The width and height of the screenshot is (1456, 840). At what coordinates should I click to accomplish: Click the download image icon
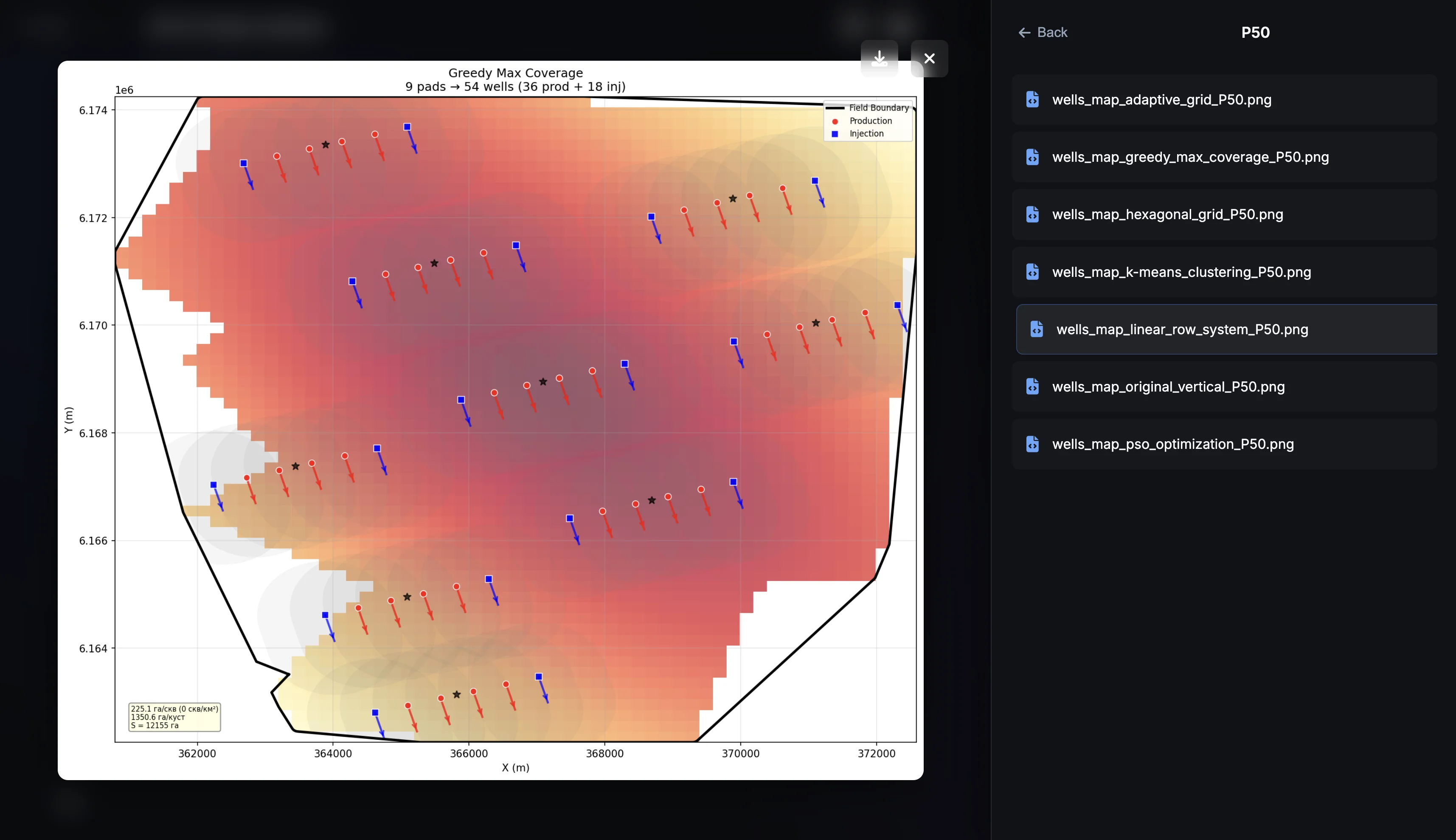[x=879, y=58]
